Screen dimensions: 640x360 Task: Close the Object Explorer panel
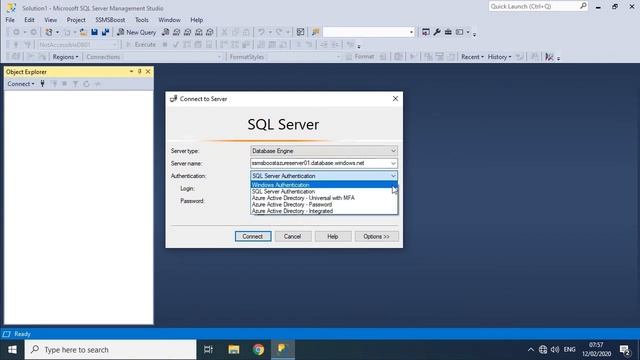tap(148, 72)
